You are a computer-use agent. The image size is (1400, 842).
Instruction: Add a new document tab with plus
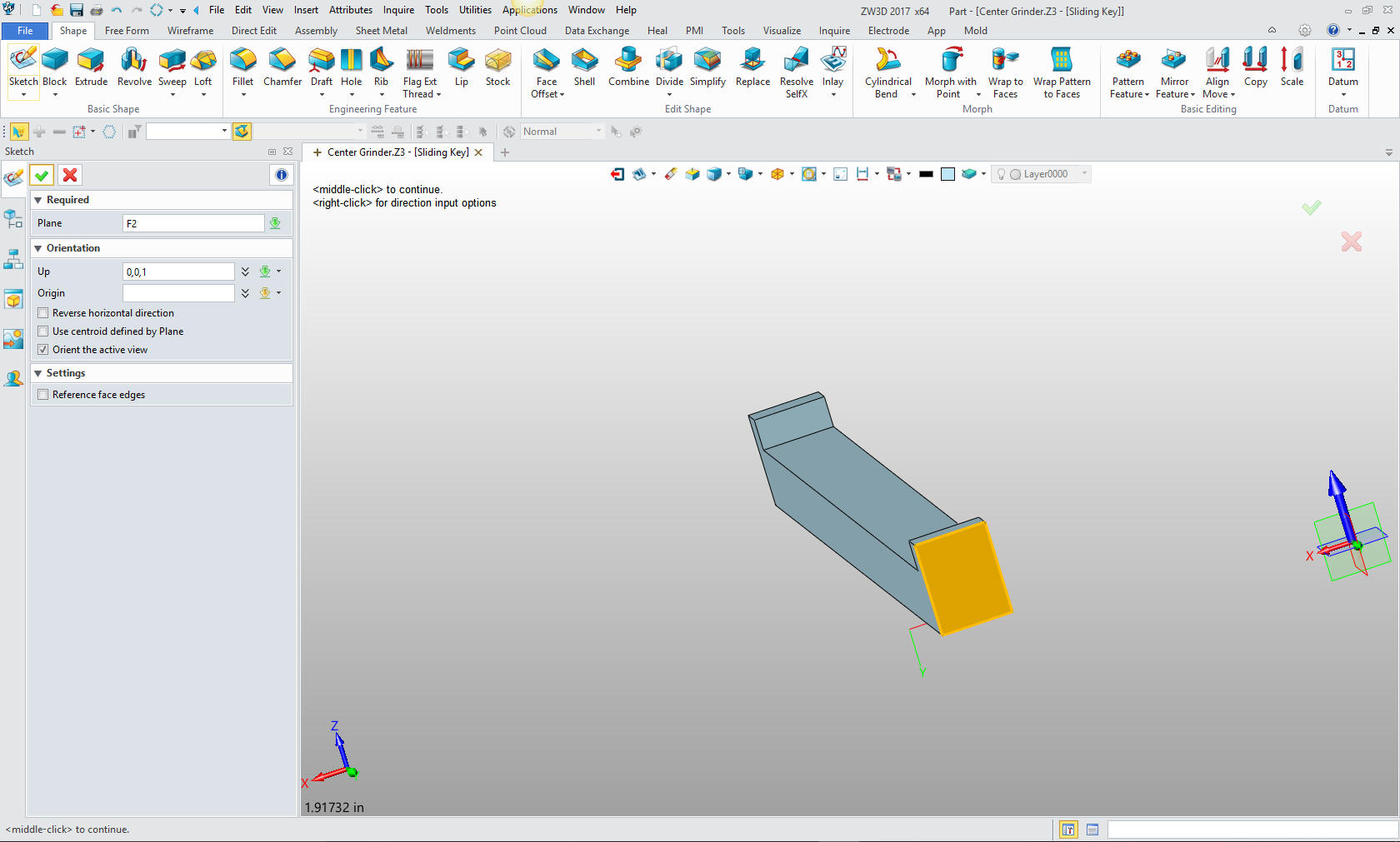pos(504,152)
